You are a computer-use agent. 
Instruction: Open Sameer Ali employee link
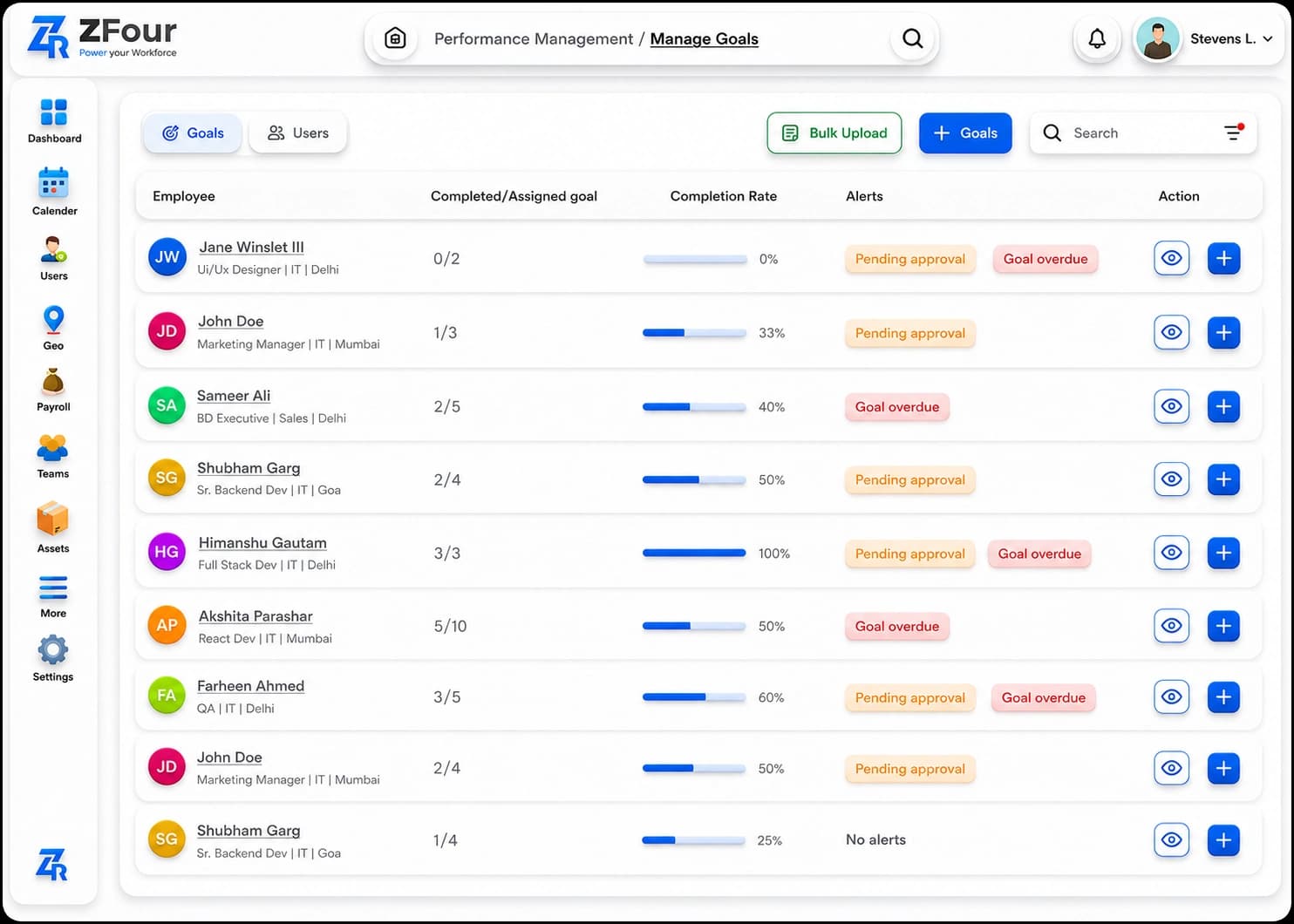[234, 395]
